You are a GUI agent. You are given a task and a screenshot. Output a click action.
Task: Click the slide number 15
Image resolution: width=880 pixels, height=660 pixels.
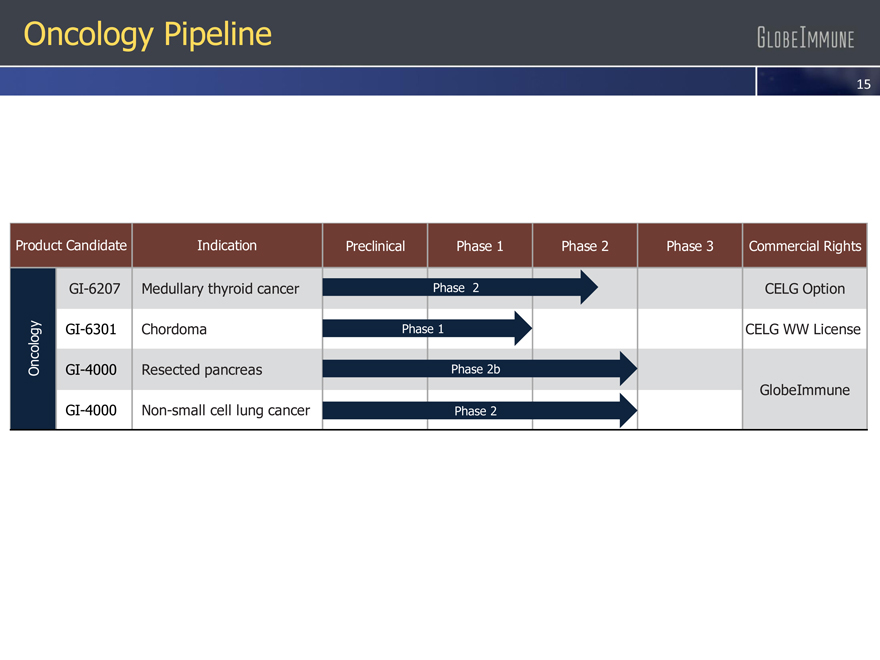(864, 85)
